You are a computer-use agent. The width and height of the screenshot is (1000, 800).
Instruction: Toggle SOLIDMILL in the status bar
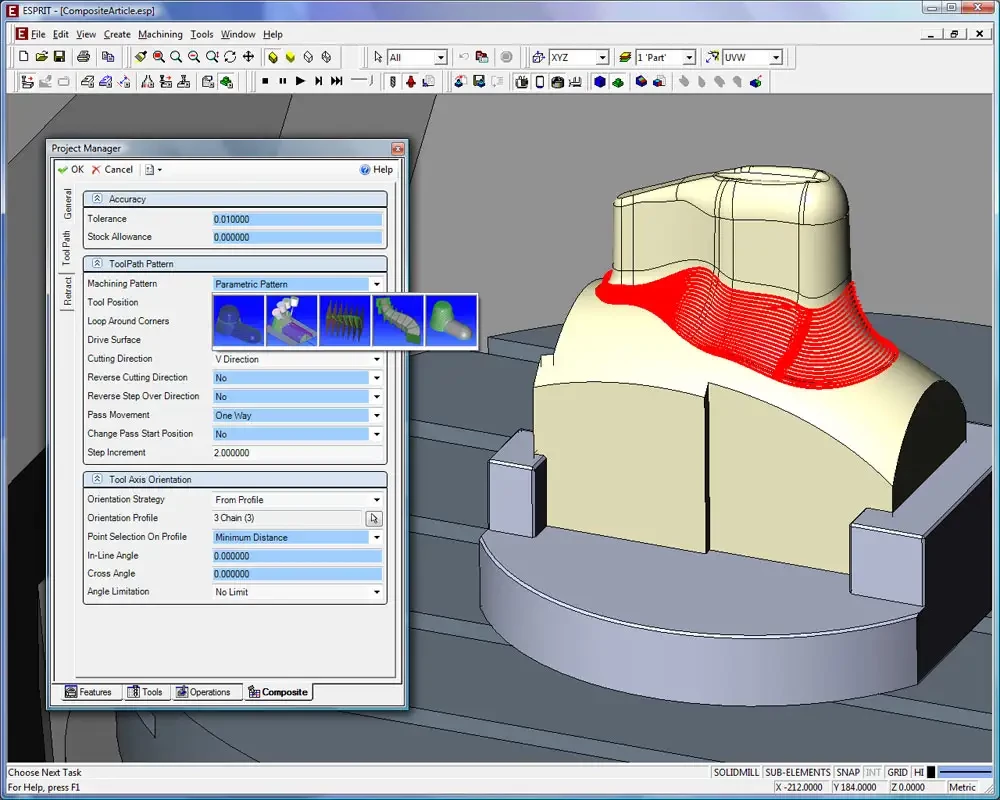point(736,773)
